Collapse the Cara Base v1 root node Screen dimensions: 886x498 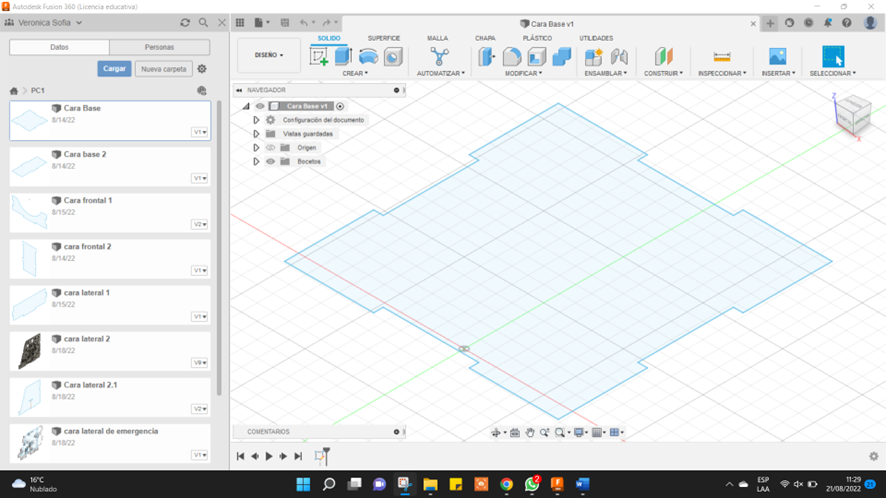pyautogui.click(x=246, y=106)
